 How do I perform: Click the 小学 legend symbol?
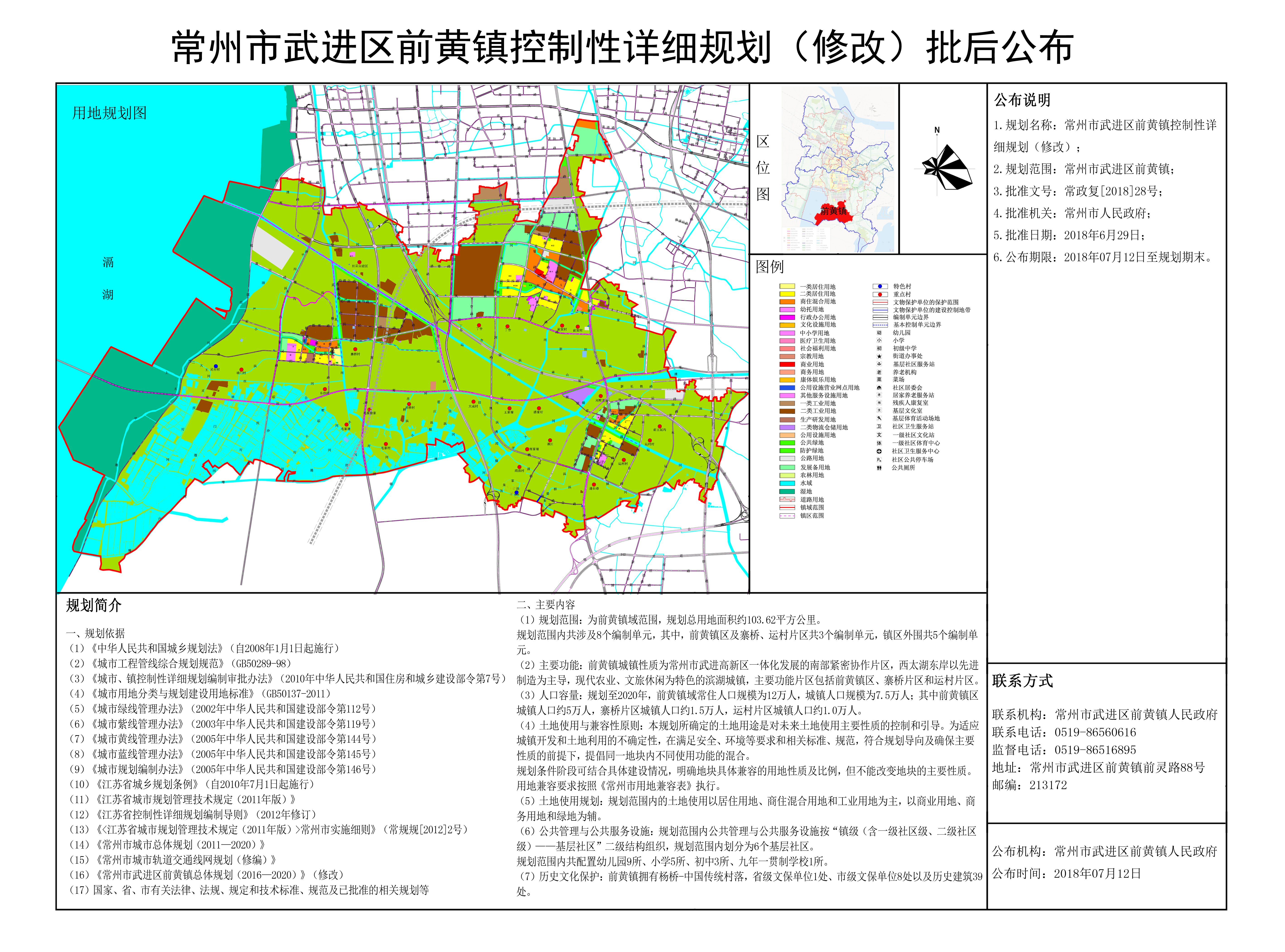(879, 341)
